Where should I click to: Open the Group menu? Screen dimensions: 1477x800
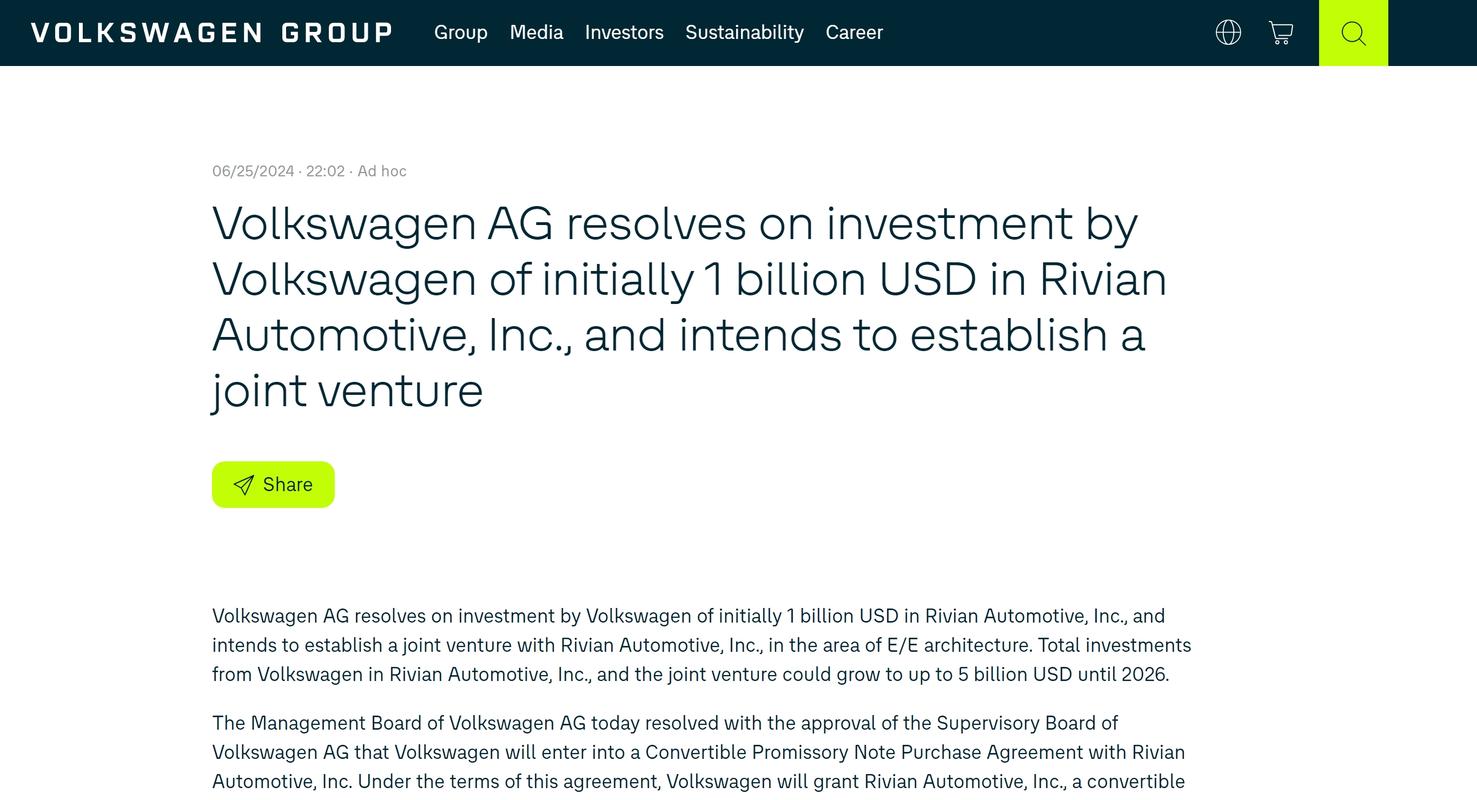pyautogui.click(x=461, y=33)
